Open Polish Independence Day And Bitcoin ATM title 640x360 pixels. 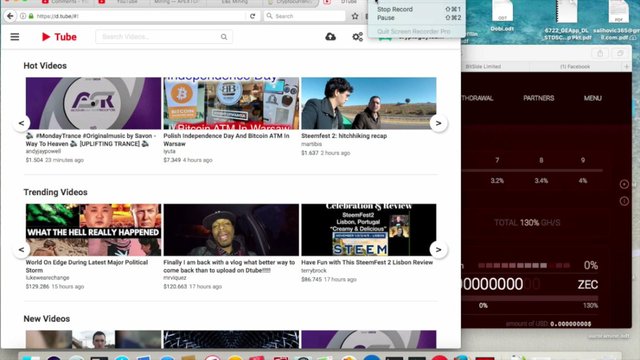pos(227,140)
